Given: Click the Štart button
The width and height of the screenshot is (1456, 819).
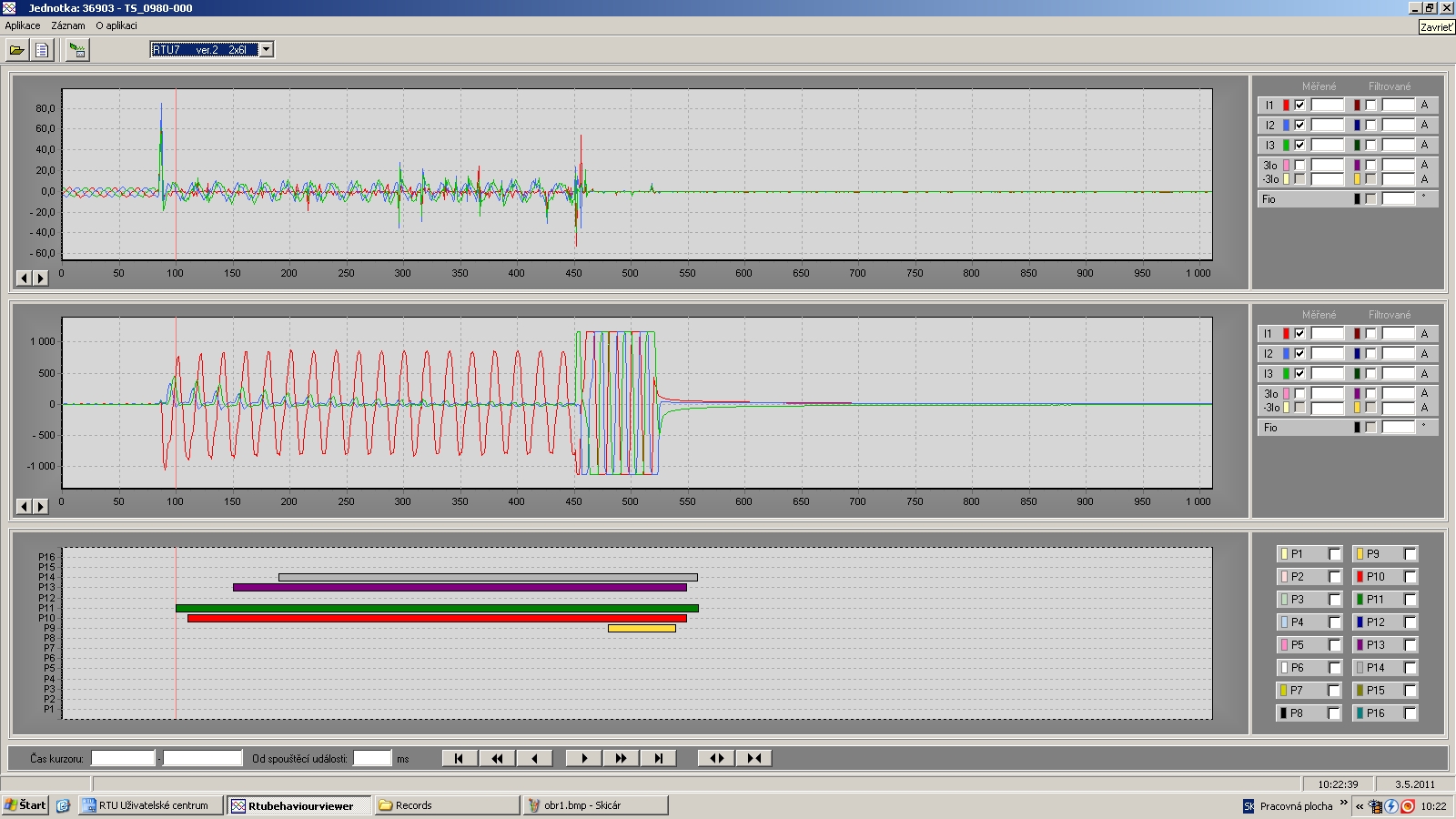Looking at the screenshot, I should click(25, 805).
